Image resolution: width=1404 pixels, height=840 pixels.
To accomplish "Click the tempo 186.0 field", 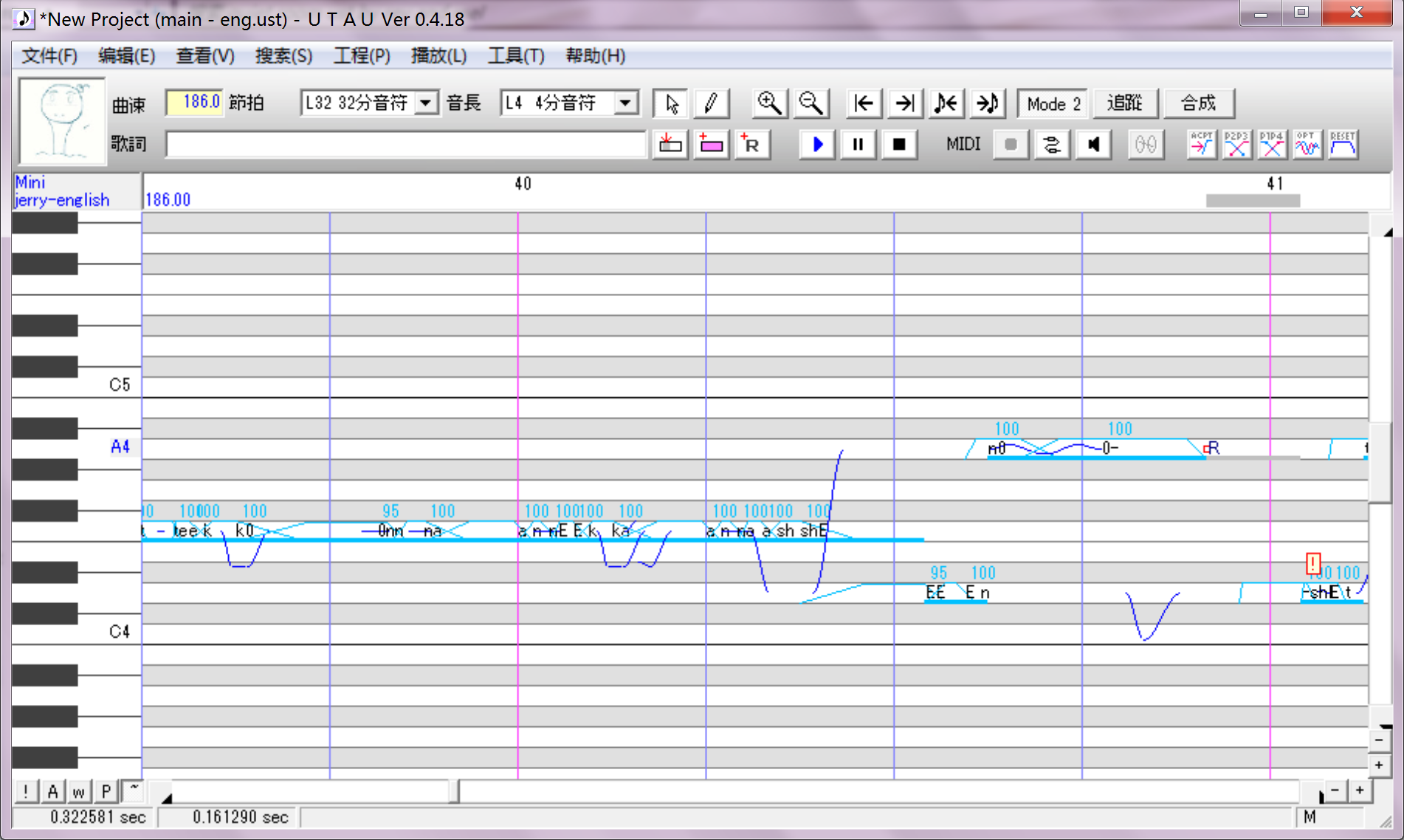I will point(194,103).
